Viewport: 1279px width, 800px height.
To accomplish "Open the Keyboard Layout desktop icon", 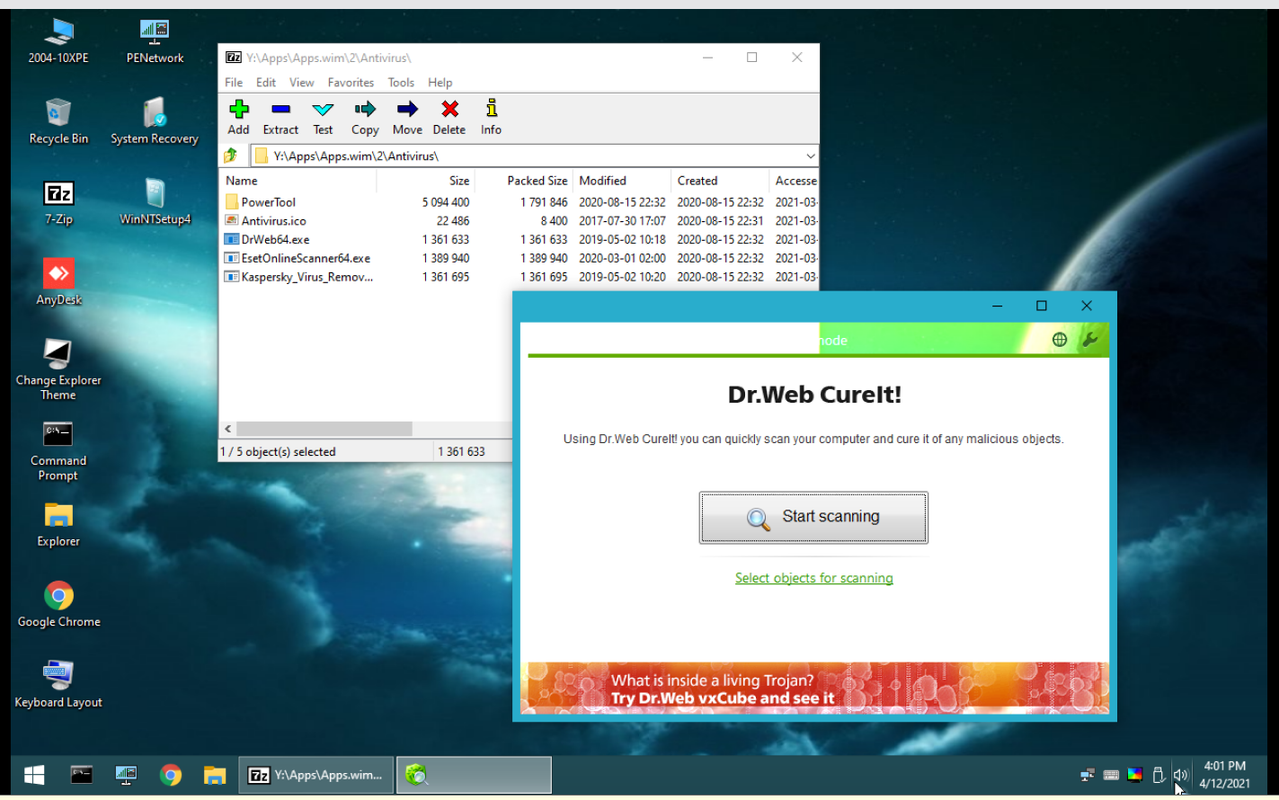I will tap(58, 685).
